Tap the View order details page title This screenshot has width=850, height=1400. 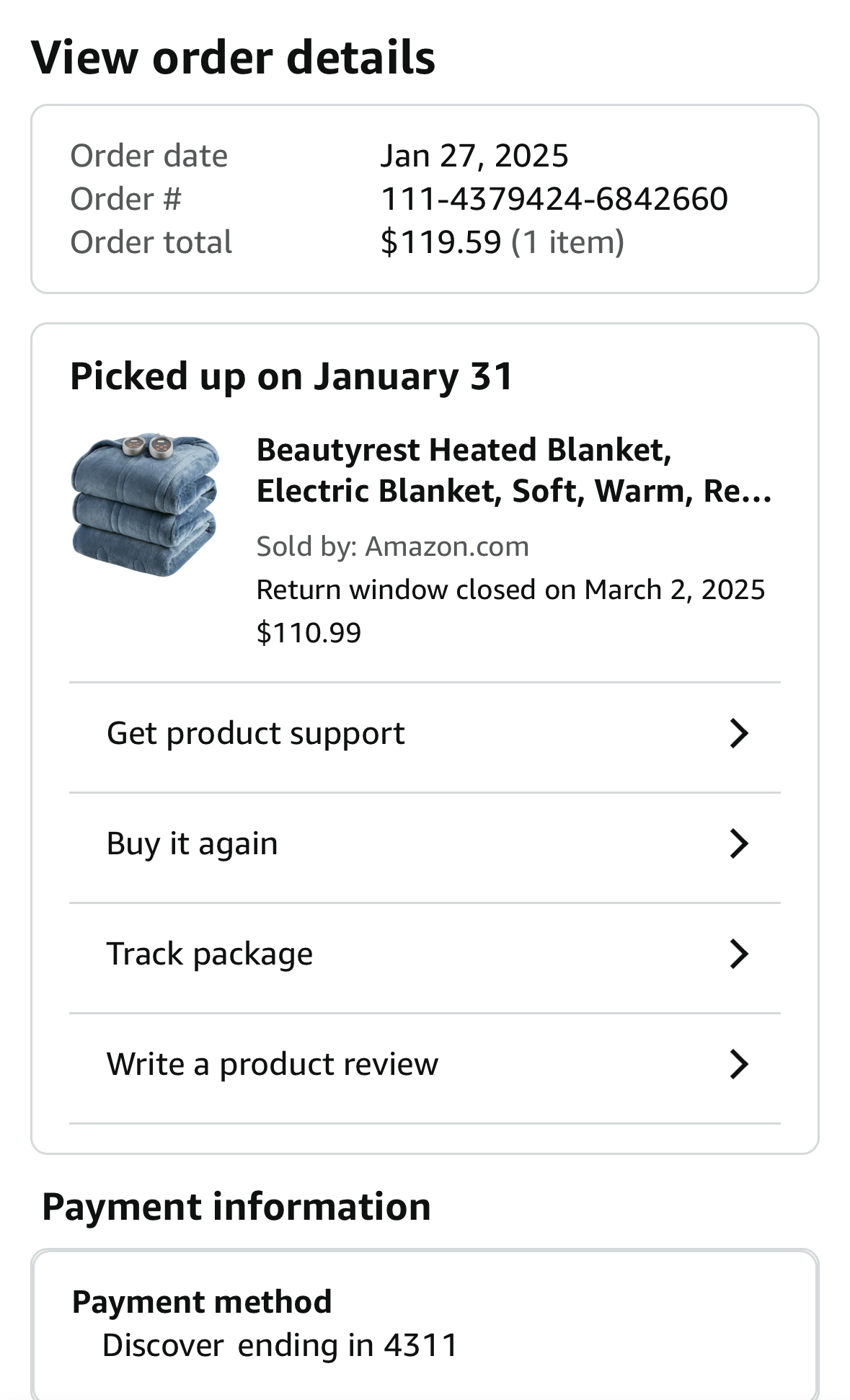[x=234, y=58]
